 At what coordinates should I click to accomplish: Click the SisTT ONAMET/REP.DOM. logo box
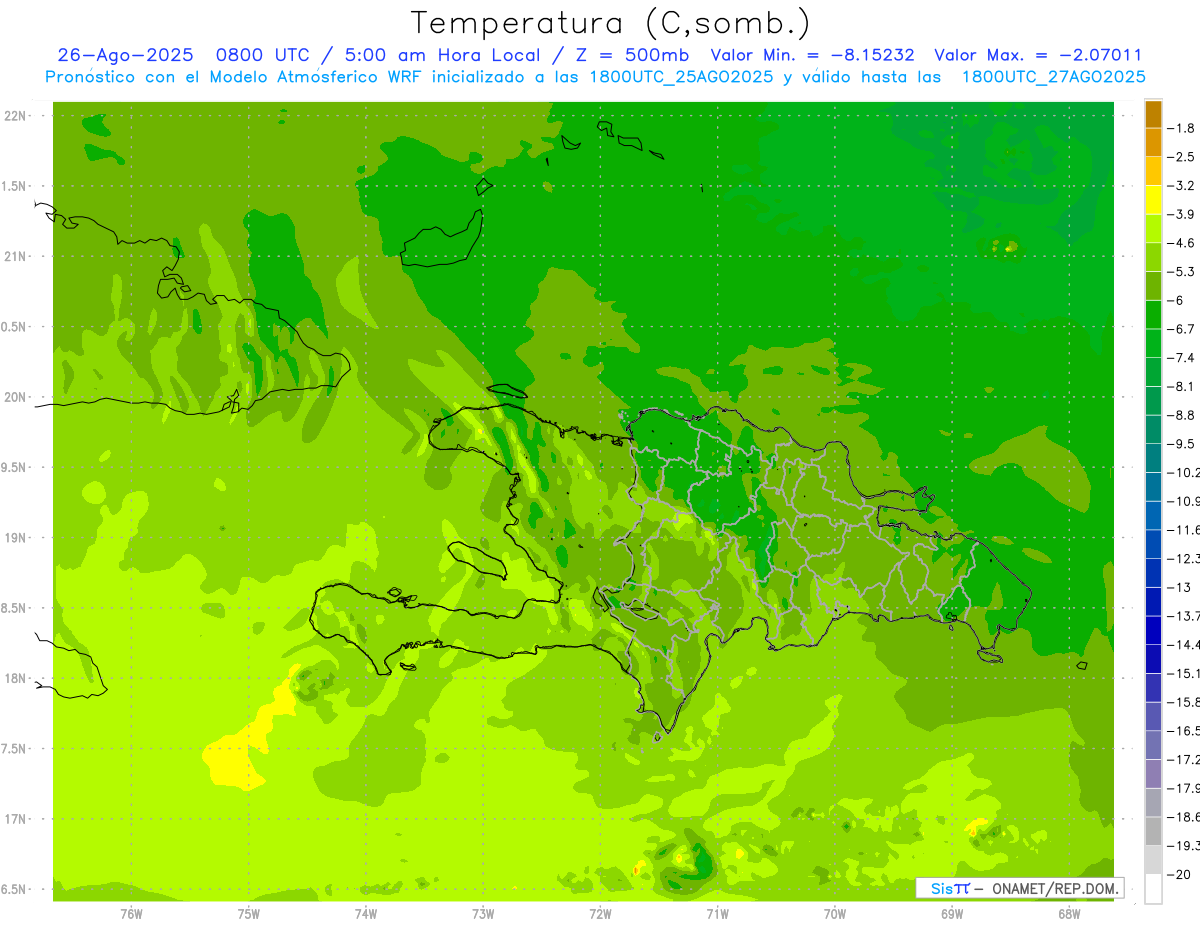tap(1019, 888)
